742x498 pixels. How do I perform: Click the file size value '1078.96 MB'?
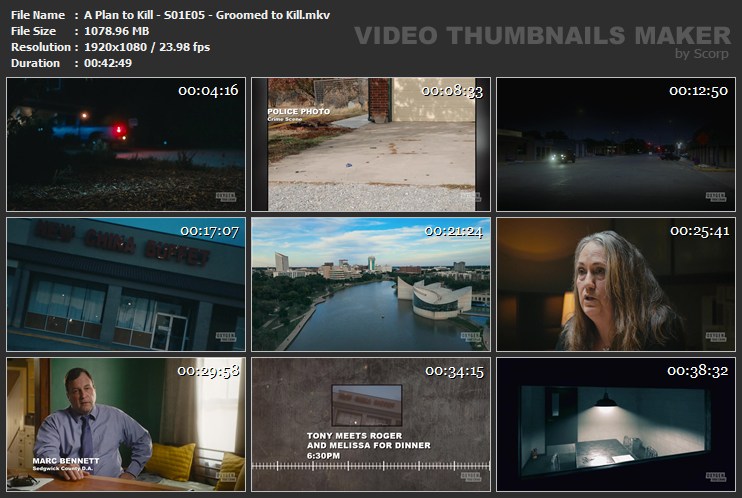coord(116,31)
